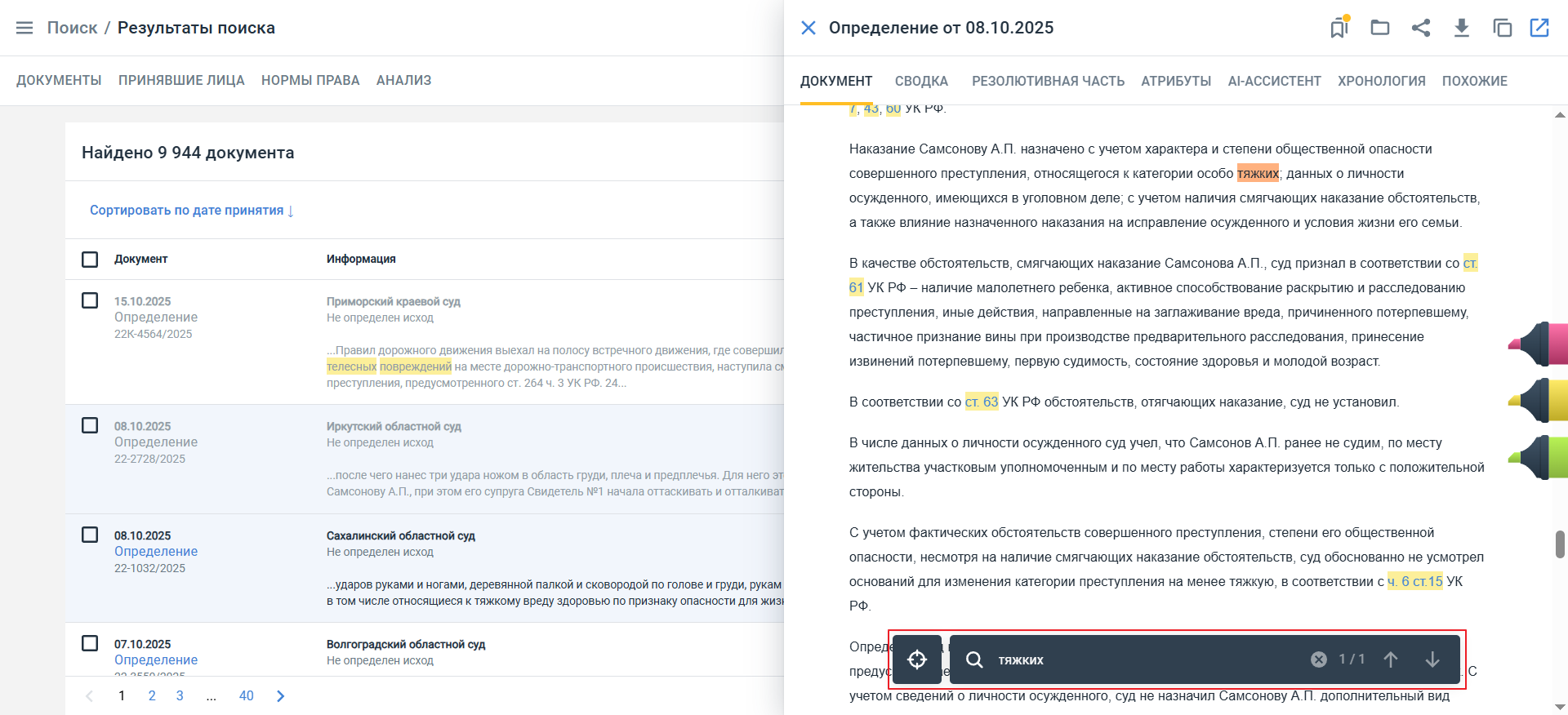Switch to the AI-АССИСТЕНТ tab
Viewport: 1568px width, 715px height.
[x=1274, y=81]
